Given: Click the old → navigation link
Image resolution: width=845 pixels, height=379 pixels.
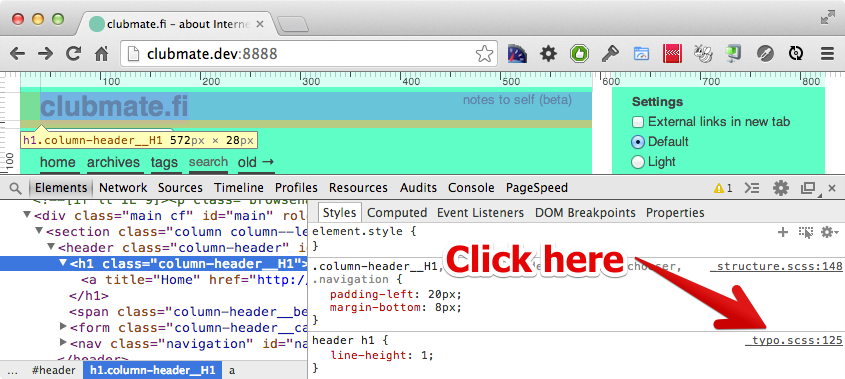Looking at the screenshot, I should pos(256,162).
